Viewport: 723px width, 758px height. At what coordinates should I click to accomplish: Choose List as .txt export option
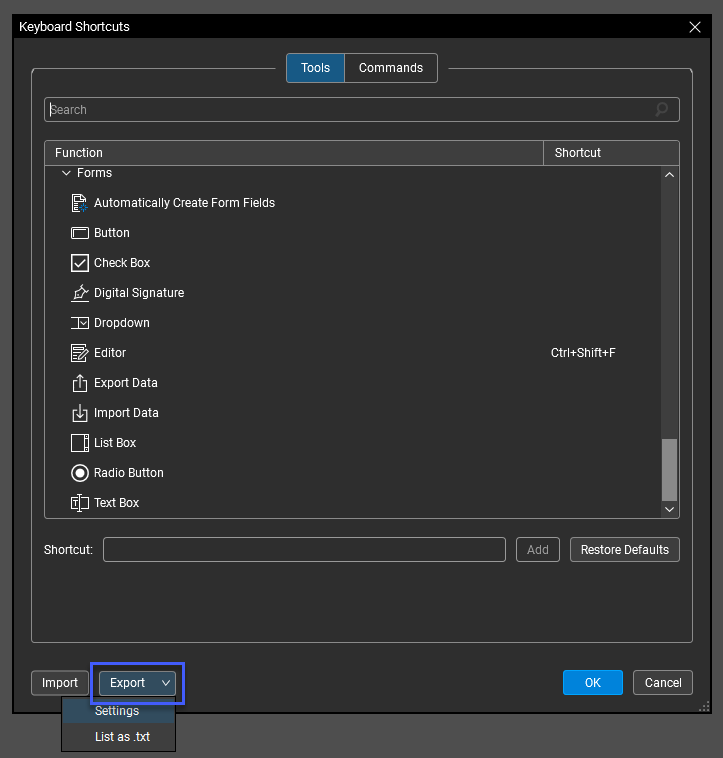[118, 737]
